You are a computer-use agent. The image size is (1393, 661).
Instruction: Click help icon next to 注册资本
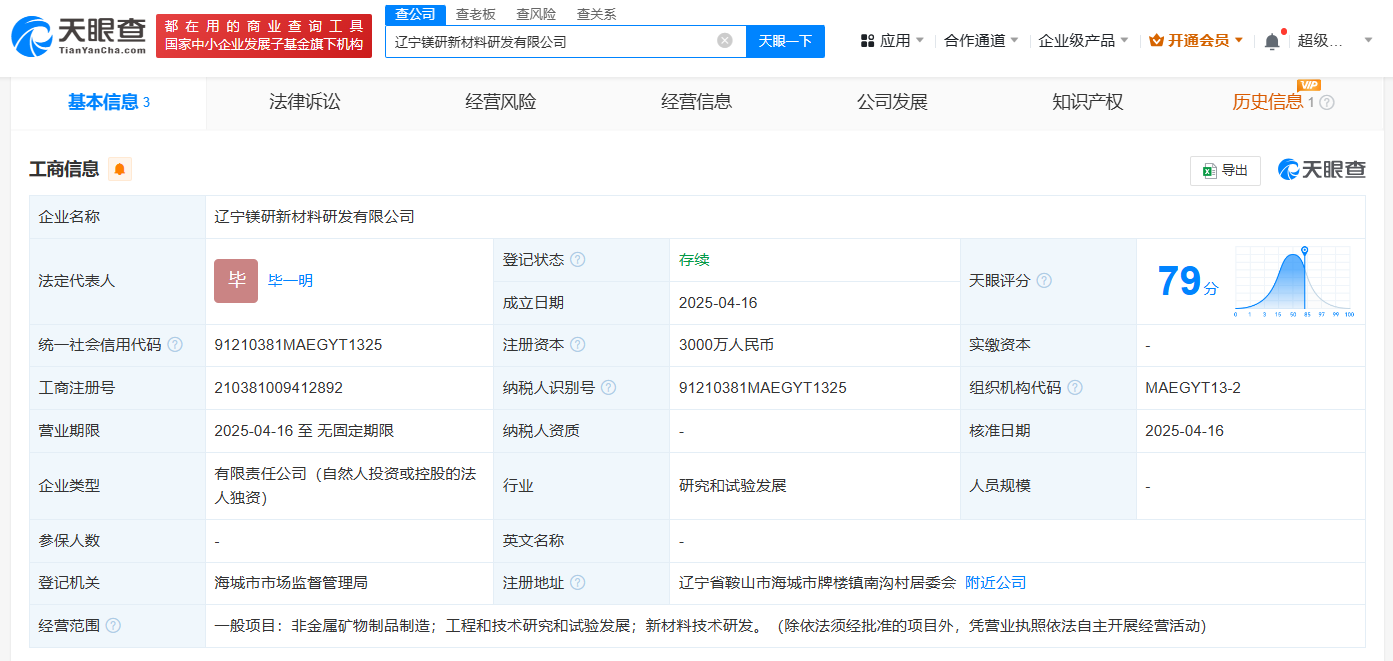pos(577,345)
